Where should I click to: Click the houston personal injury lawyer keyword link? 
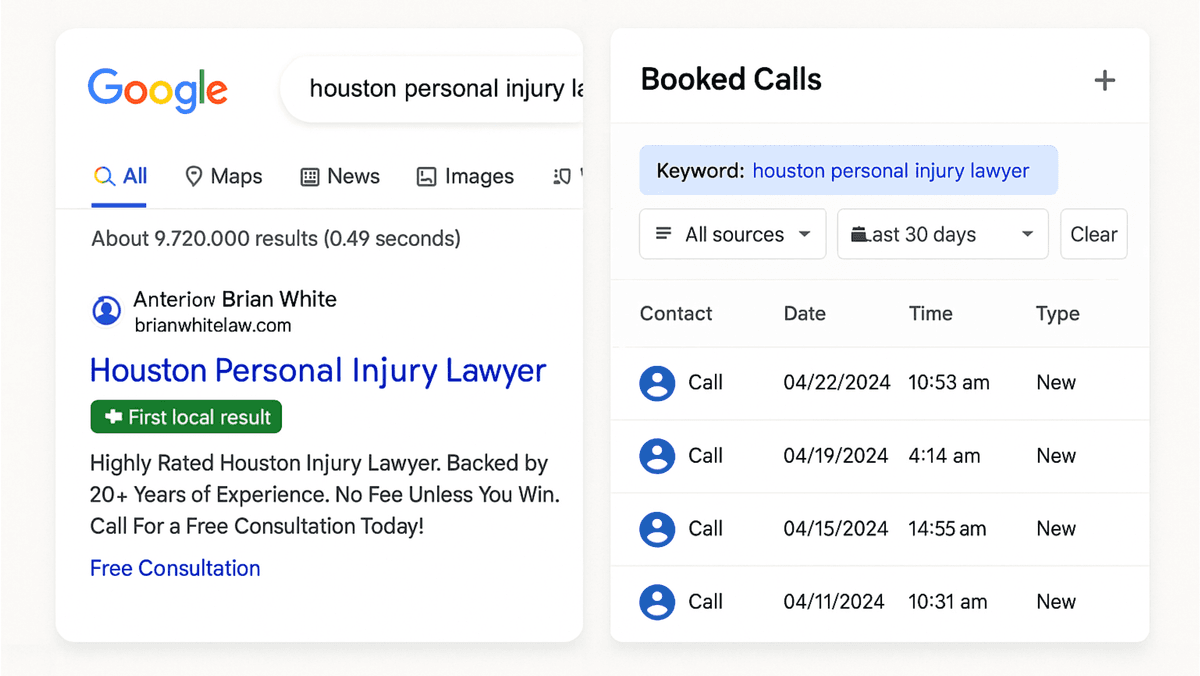(890, 170)
